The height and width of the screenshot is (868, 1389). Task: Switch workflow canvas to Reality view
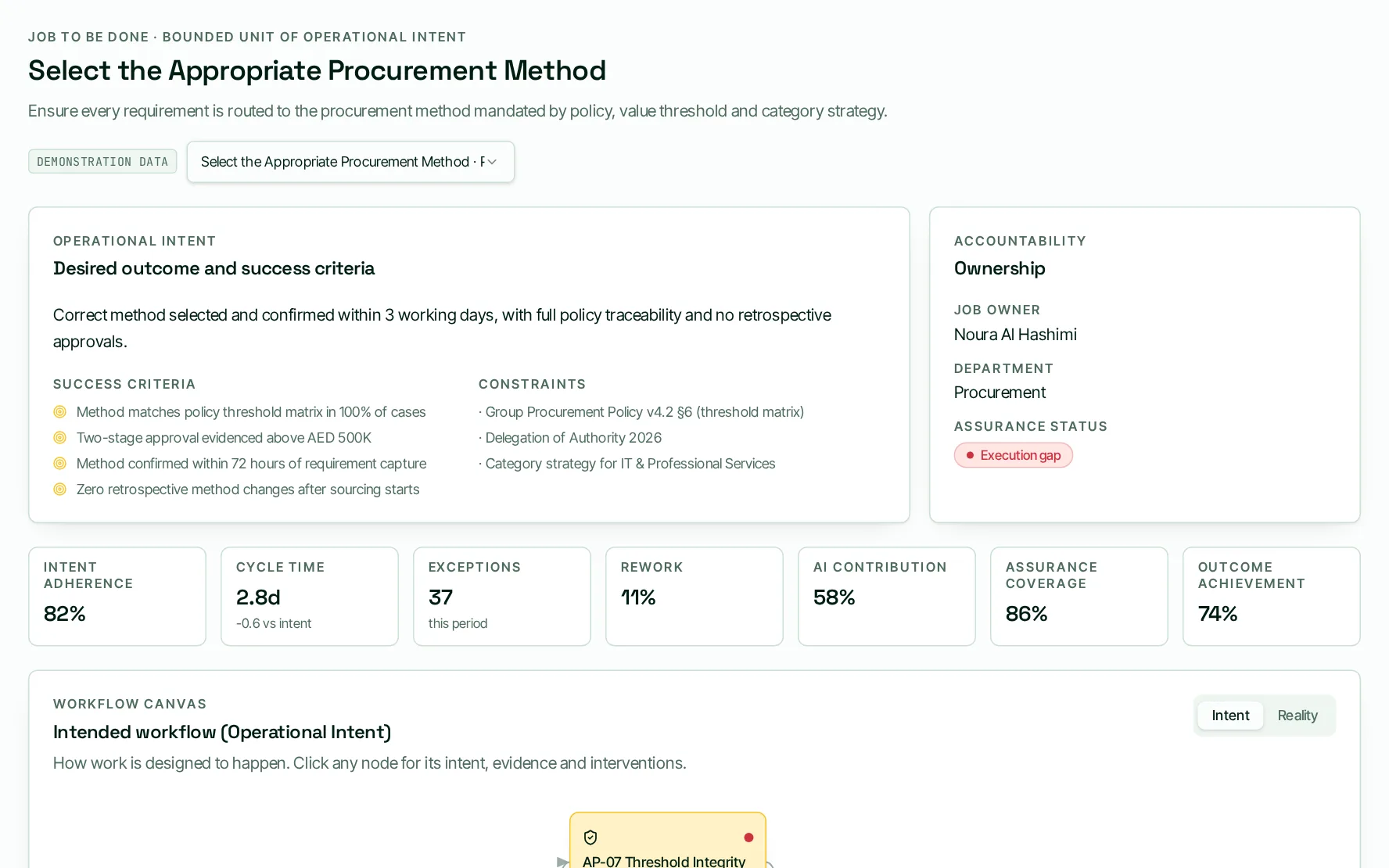[x=1297, y=716]
